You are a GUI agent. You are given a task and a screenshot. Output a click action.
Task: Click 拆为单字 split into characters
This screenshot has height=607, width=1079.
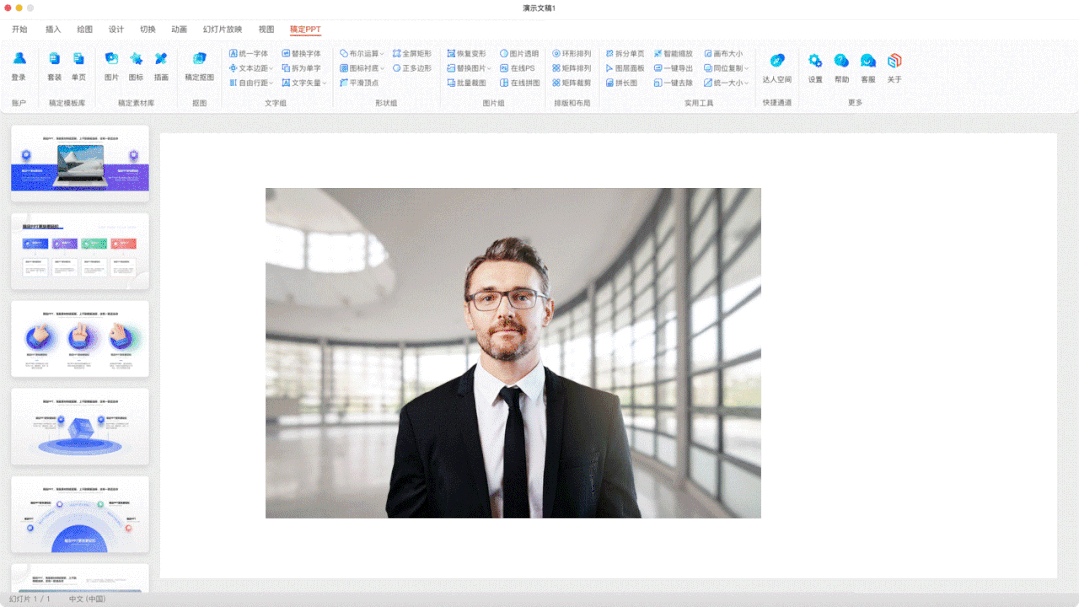301,68
